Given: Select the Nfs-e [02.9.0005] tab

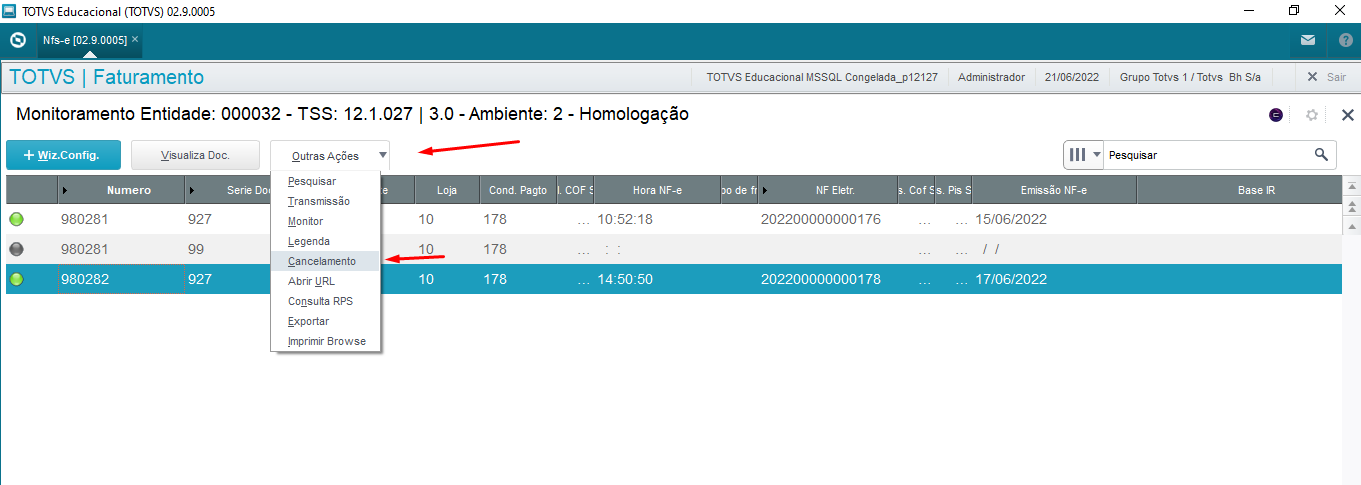Looking at the screenshot, I should (x=84, y=40).
